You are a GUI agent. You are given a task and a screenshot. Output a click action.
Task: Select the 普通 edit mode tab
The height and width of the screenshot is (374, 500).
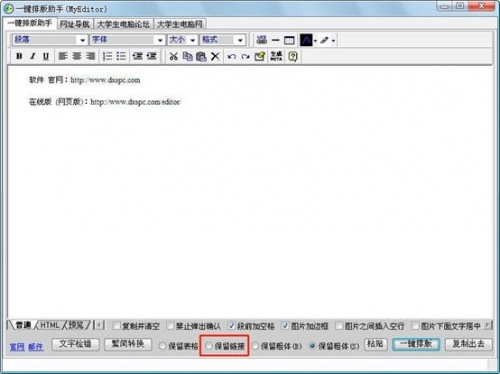coord(23,325)
